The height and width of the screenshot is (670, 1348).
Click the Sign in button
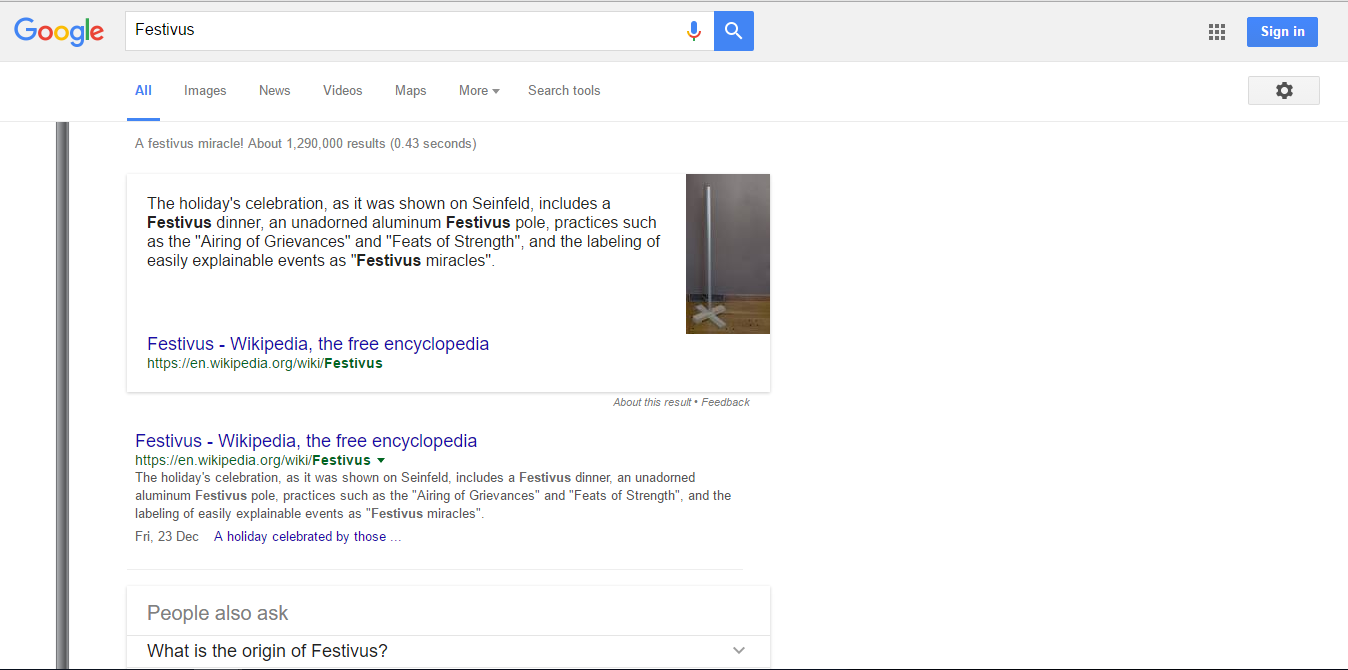pos(1282,32)
